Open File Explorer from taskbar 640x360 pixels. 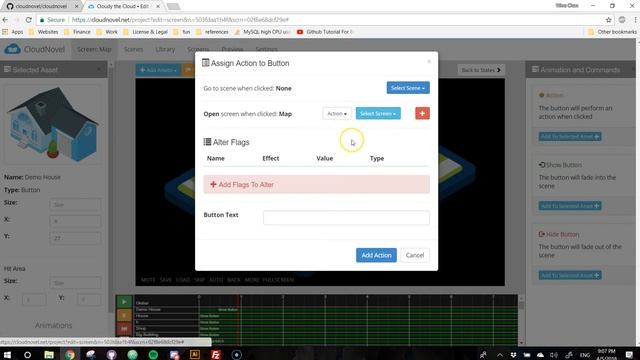[49, 354]
